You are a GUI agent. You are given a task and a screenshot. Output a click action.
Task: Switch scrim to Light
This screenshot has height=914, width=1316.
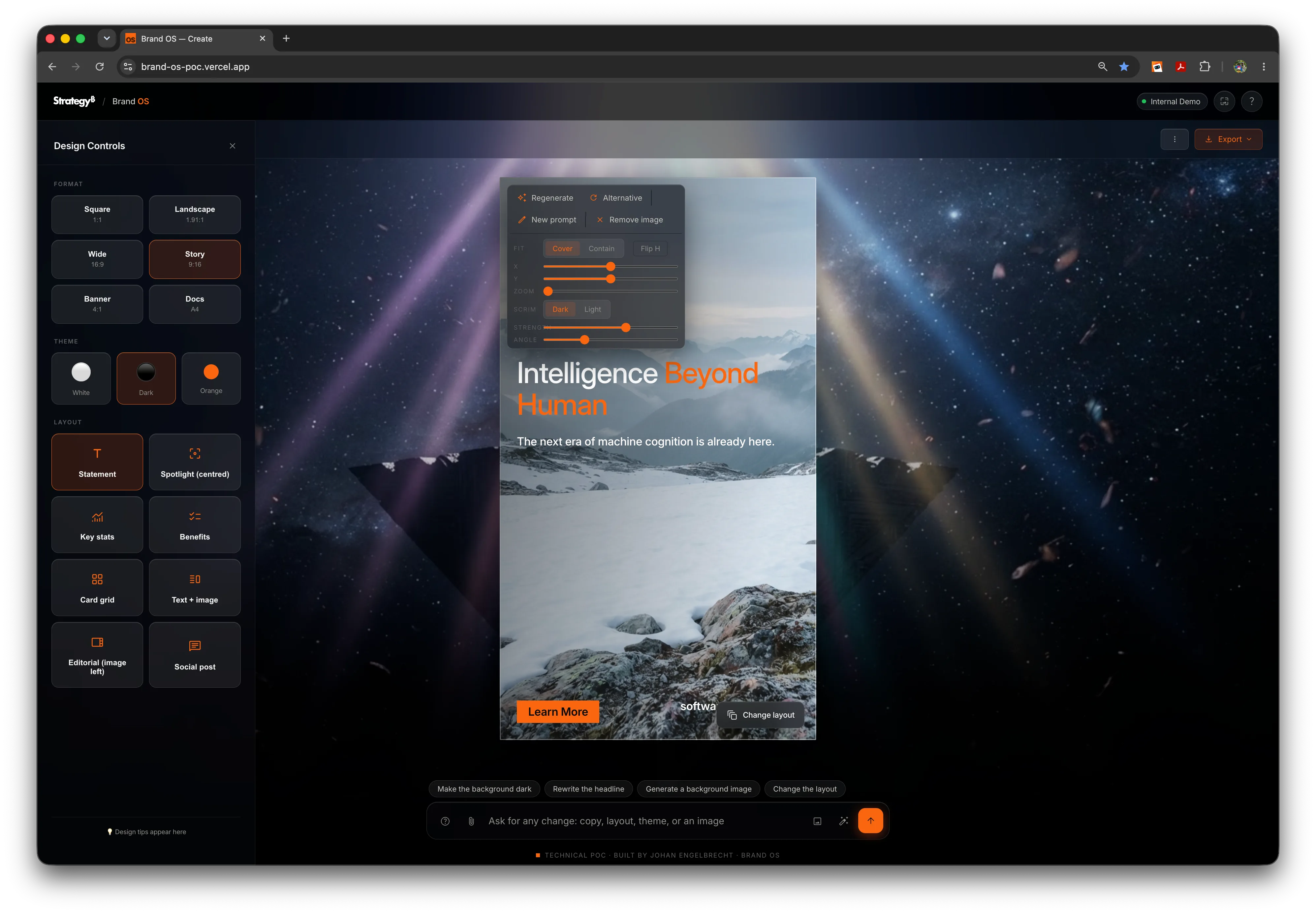click(x=592, y=309)
